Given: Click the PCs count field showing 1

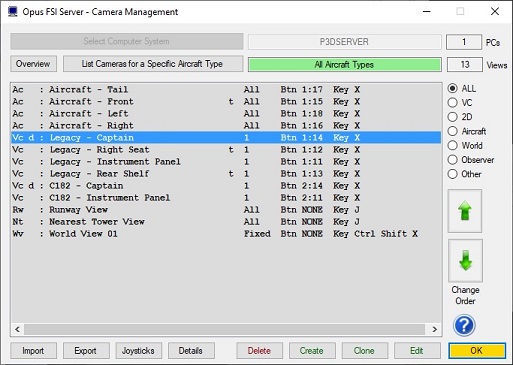Looking at the screenshot, I should pos(464,42).
